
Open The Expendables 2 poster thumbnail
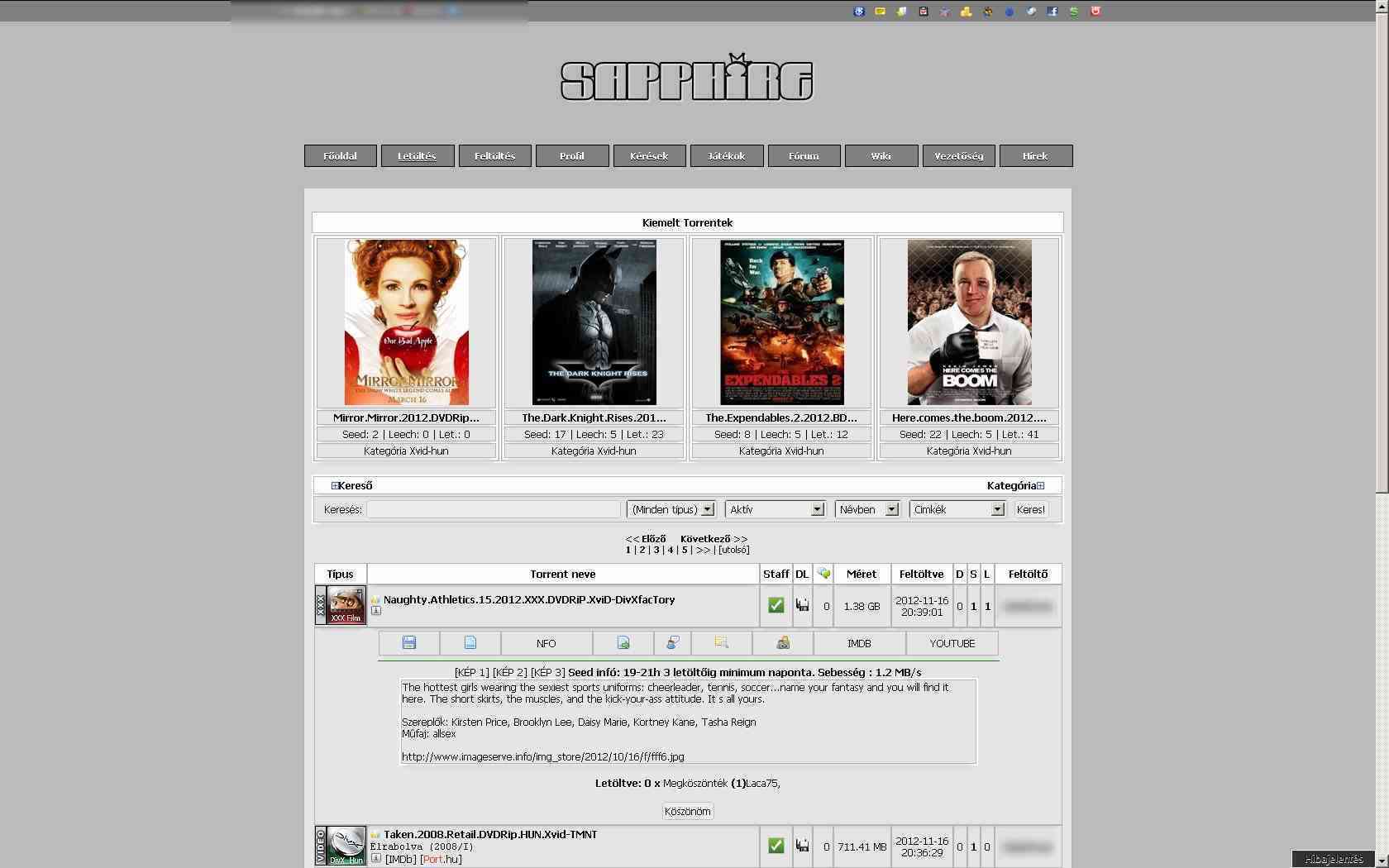click(x=782, y=322)
